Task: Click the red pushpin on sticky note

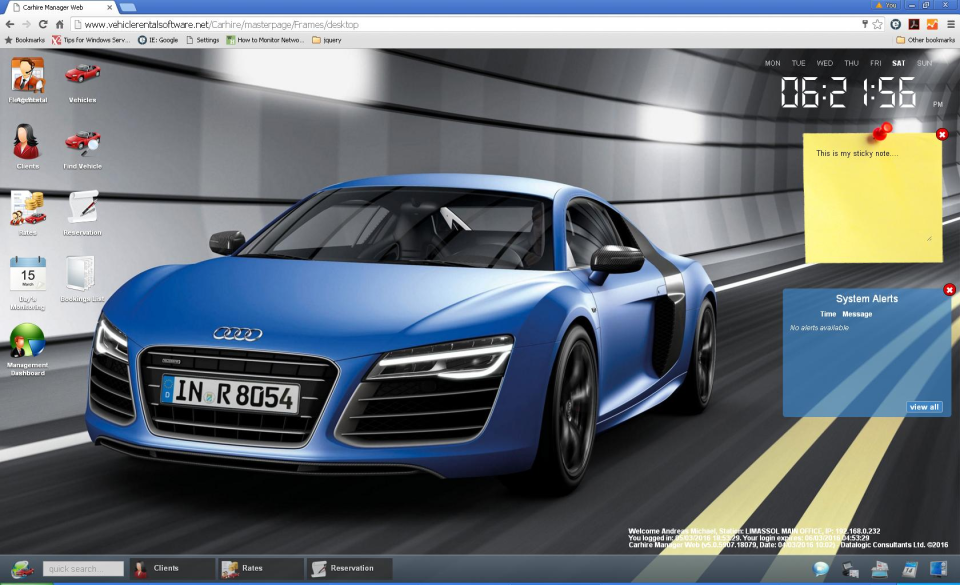Action: click(882, 130)
